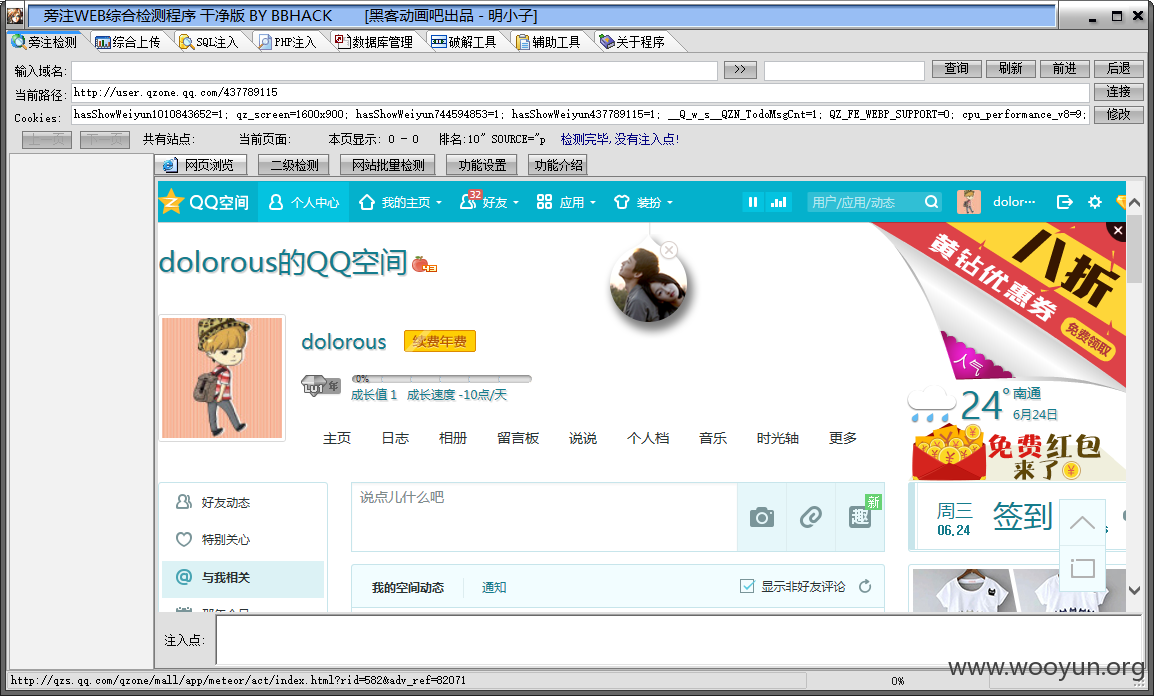Viewport: 1154px width, 696px height.
Task: Close the couple photo bubble
Action: [668, 250]
